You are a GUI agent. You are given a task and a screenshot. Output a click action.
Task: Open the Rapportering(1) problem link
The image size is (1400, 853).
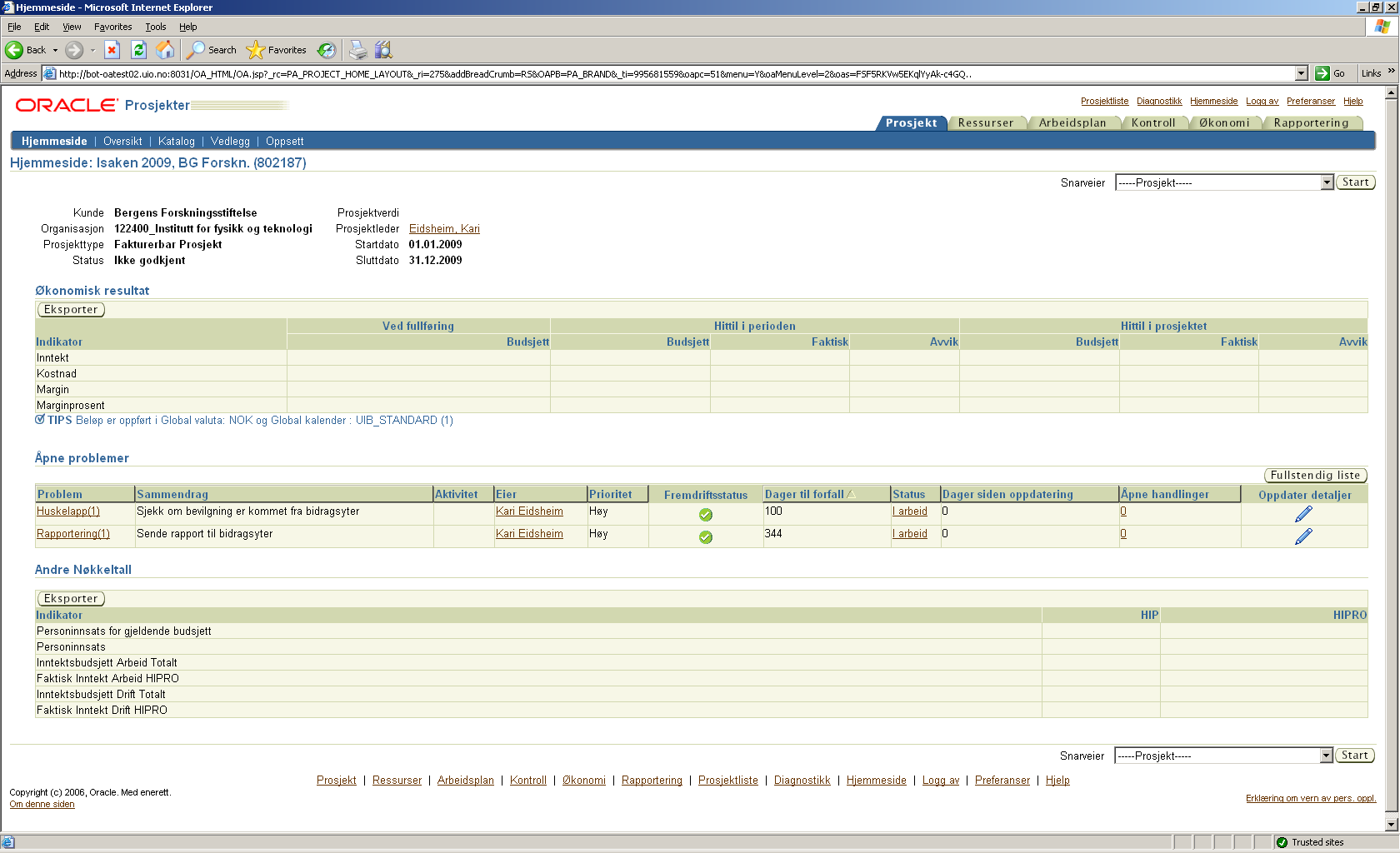pos(73,533)
